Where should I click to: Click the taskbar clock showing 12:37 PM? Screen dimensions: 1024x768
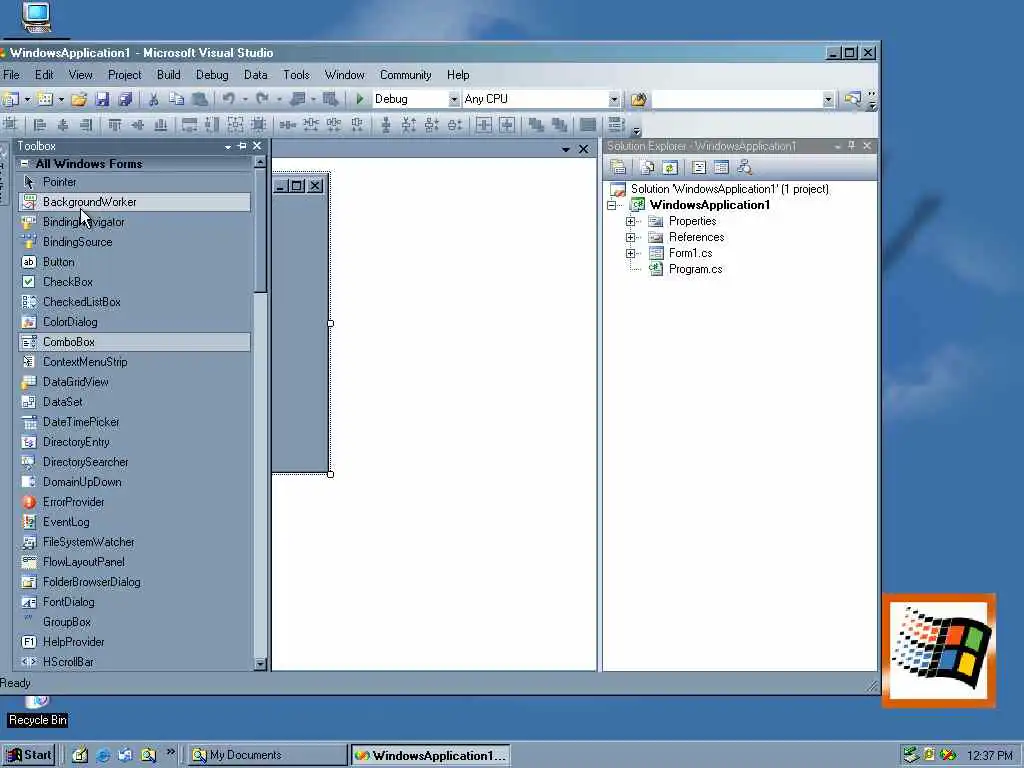(990, 756)
